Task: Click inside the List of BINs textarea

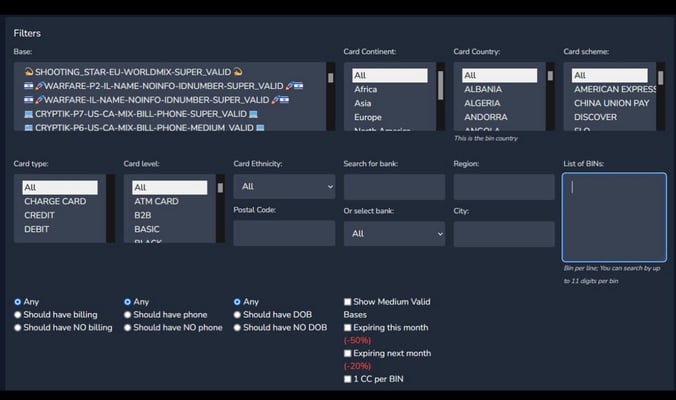Action: coord(614,217)
